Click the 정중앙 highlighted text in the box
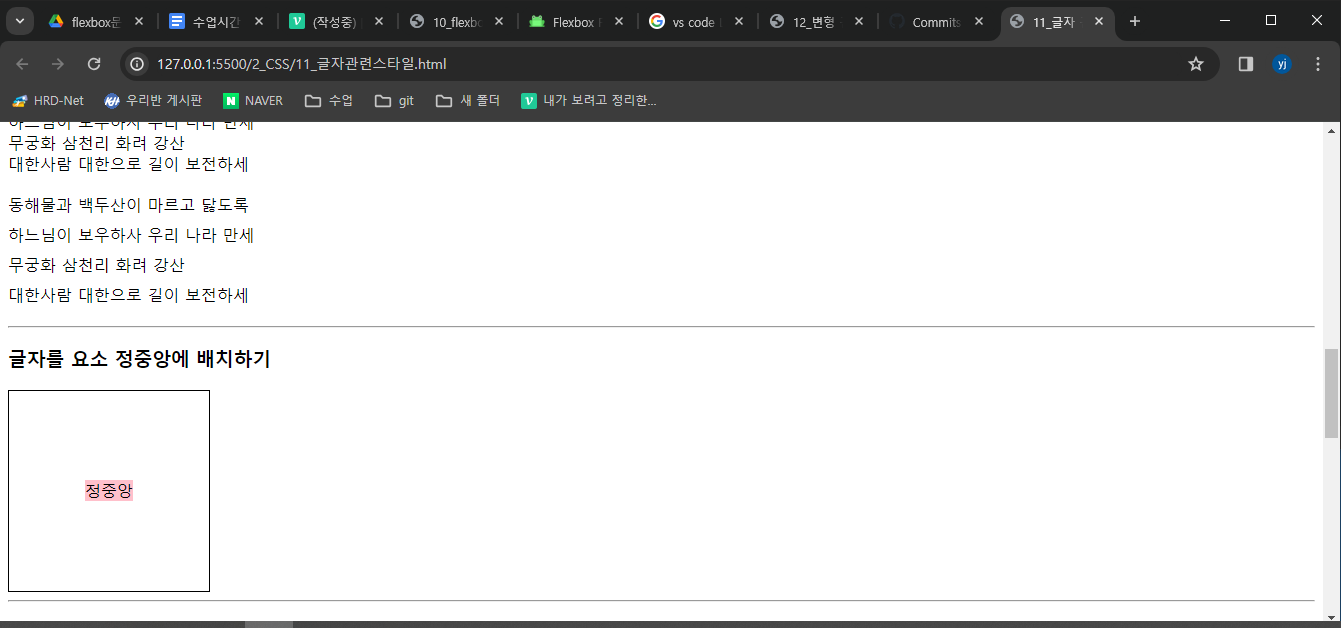This screenshot has width=1341, height=628. point(109,491)
